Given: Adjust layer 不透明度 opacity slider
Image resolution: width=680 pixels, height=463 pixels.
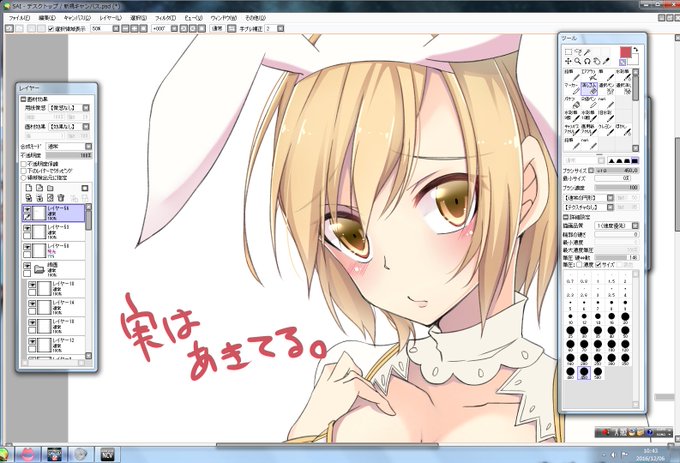Looking at the screenshot, I should point(69,155).
